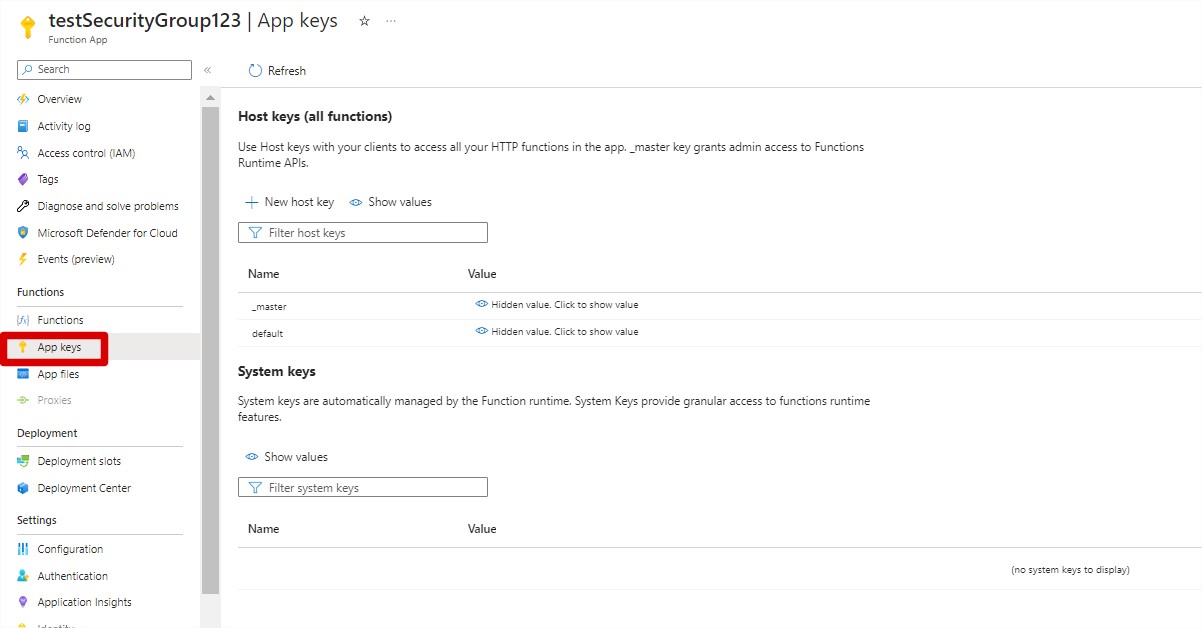Image resolution: width=1202 pixels, height=628 pixels.
Task: Toggle Show values for system keys
Action: tap(287, 457)
